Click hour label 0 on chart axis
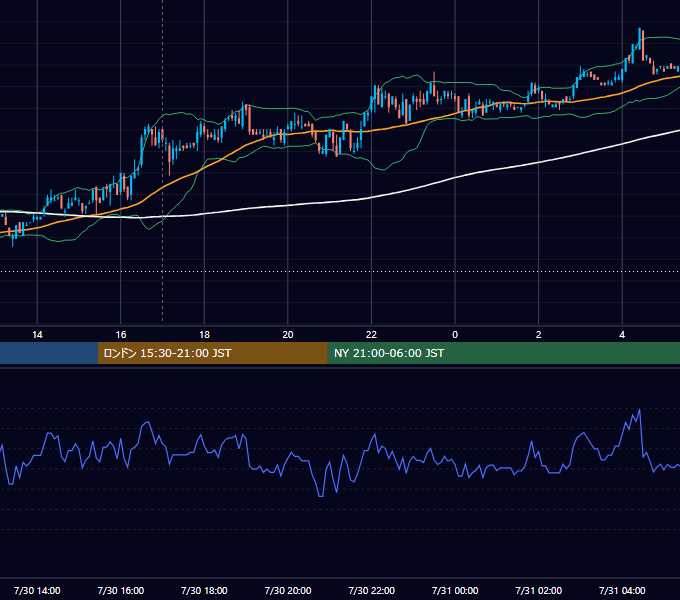The width and height of the screenshot is (680, 600). pos(455,335)
